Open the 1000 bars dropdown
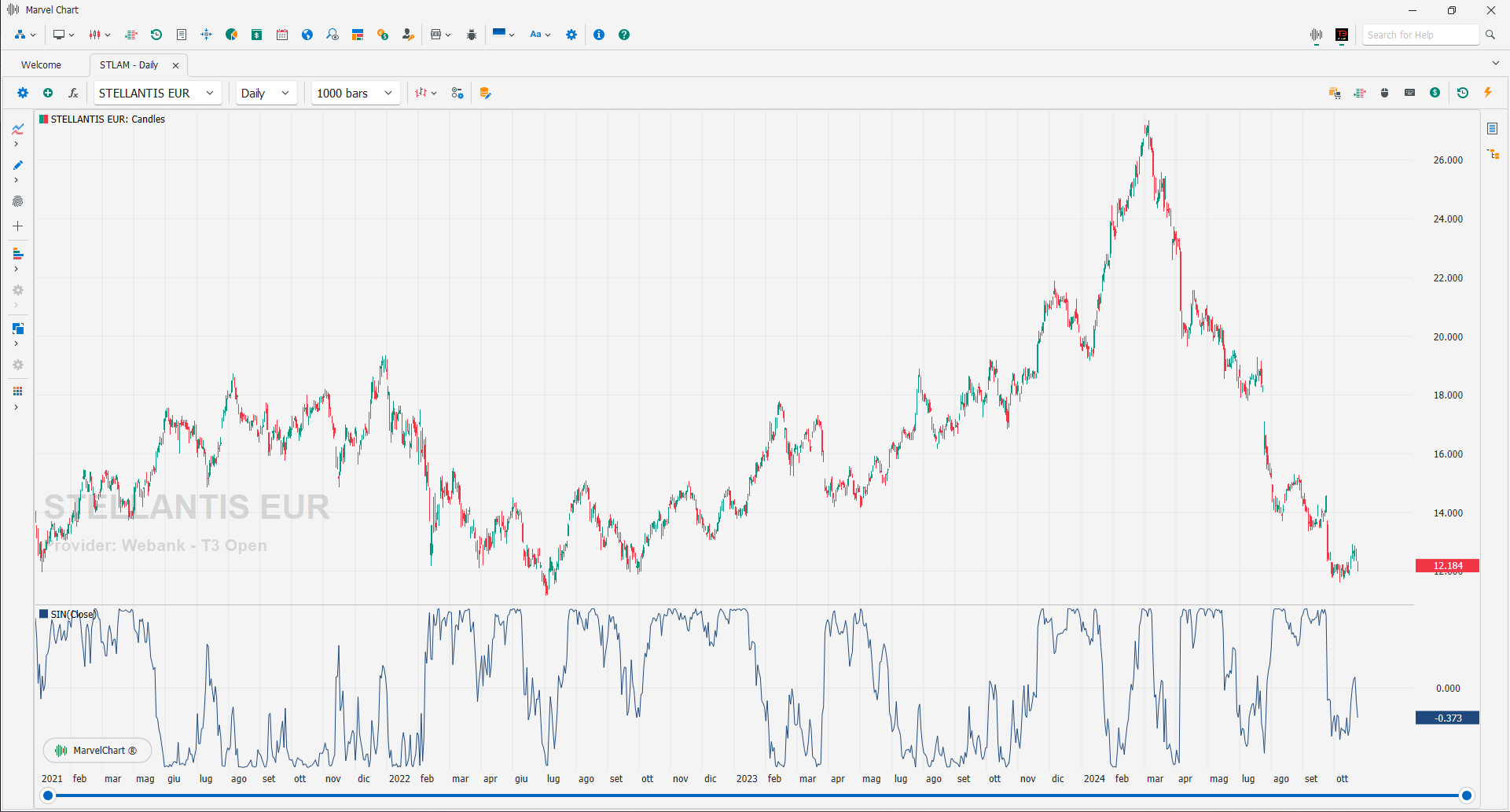This screenshot has height=812, width=1510. point(355,93)
